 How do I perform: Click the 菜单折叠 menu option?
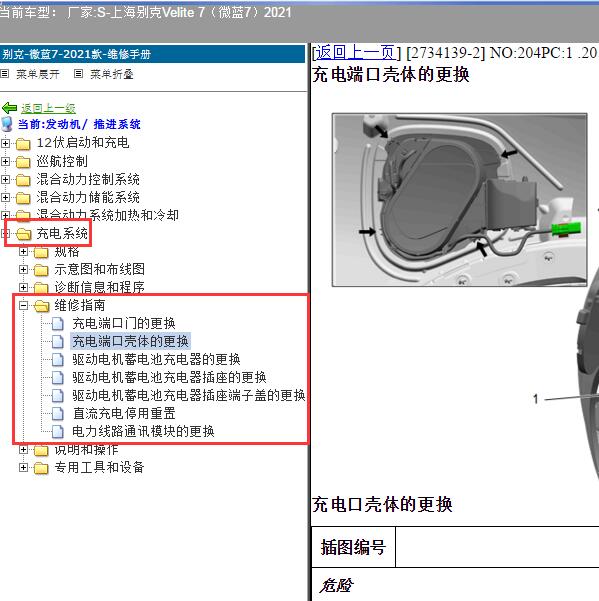(x=112, y=74)
